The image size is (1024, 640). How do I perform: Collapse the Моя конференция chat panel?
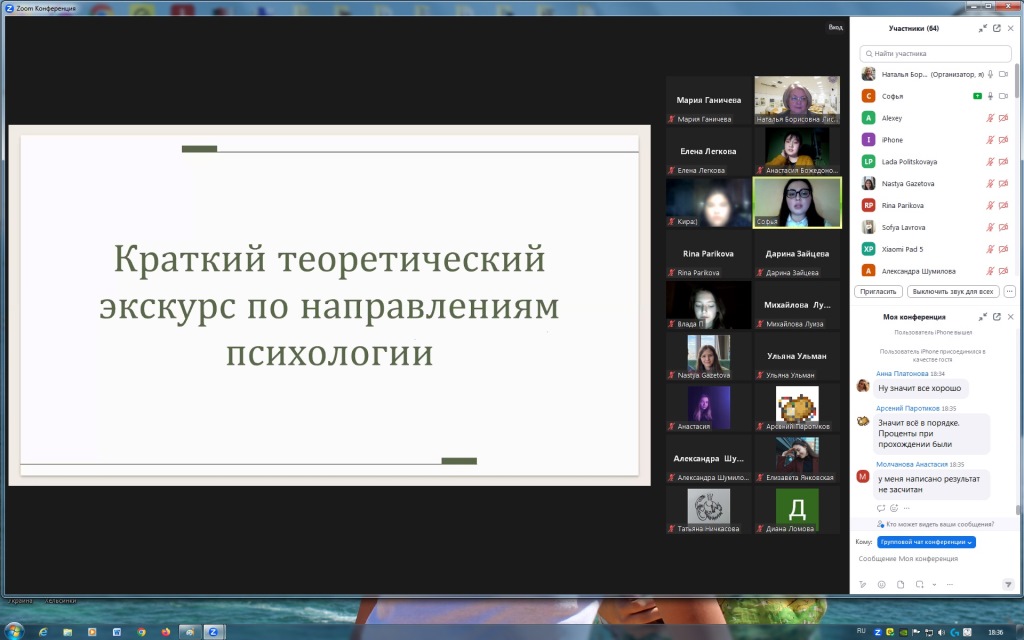click(x=982, y=317)
